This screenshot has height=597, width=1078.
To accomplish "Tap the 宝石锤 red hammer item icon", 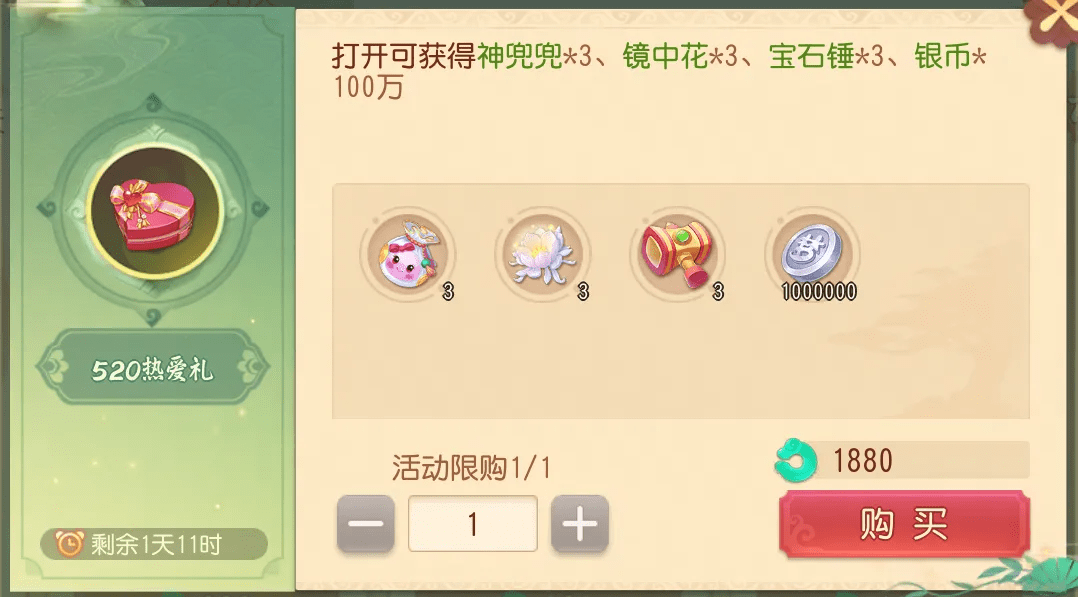I will (677, 253).
